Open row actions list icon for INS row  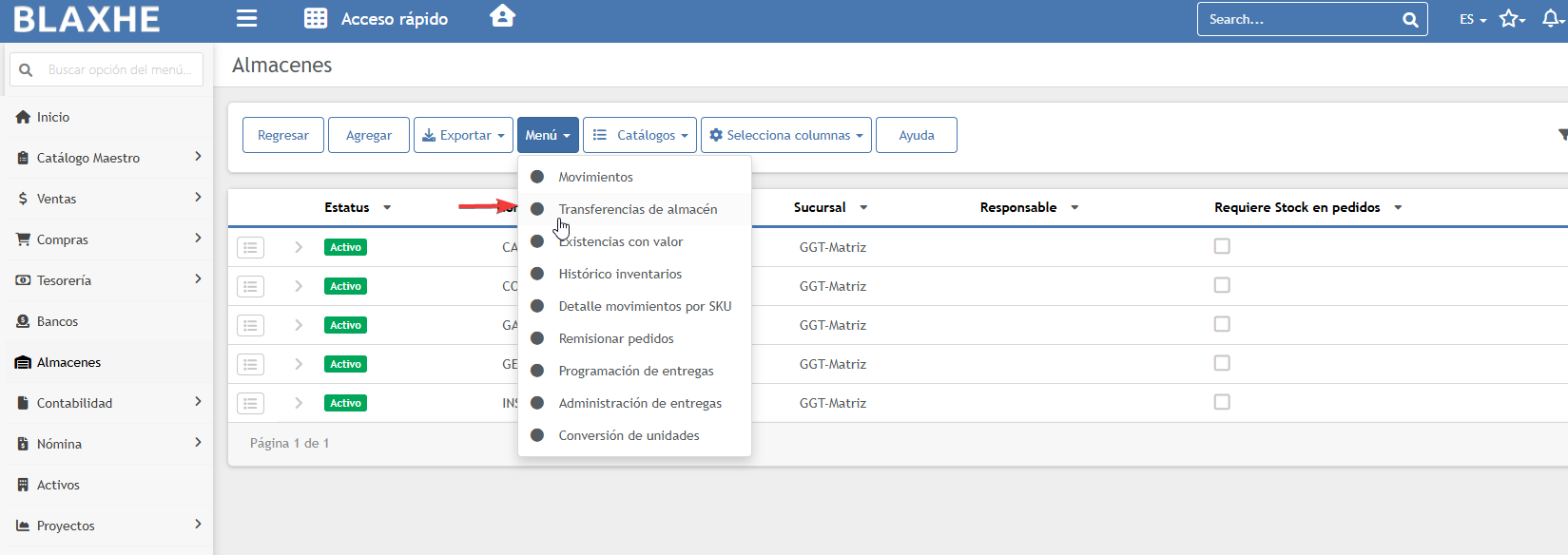pos(250,403)
